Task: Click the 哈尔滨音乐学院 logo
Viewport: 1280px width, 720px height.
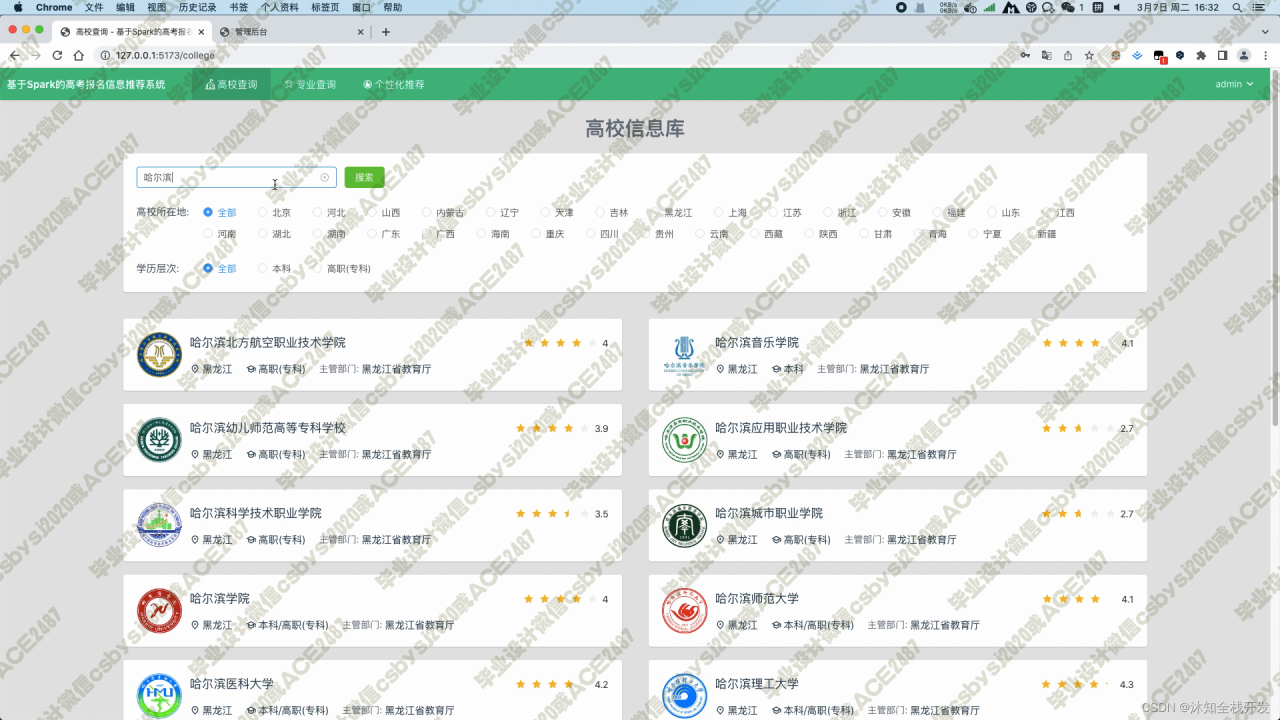Action: (x=684, y=354)
